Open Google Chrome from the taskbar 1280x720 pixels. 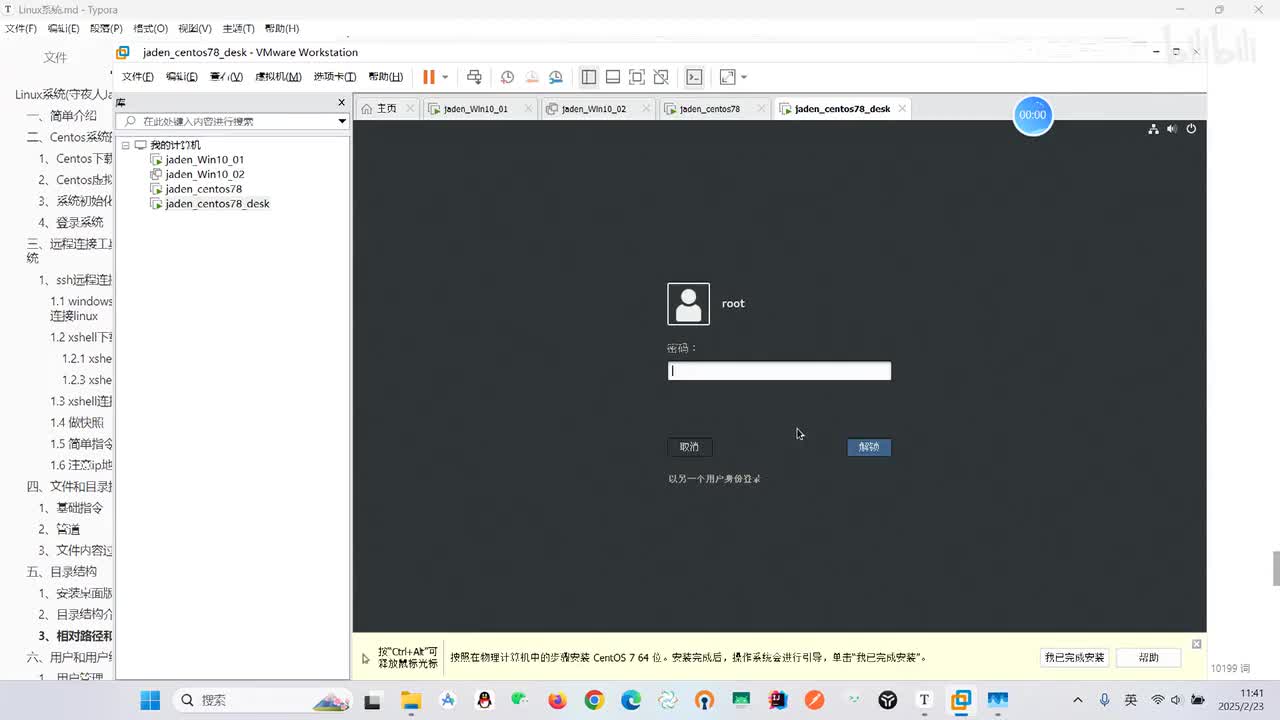(x=594, y=700)
